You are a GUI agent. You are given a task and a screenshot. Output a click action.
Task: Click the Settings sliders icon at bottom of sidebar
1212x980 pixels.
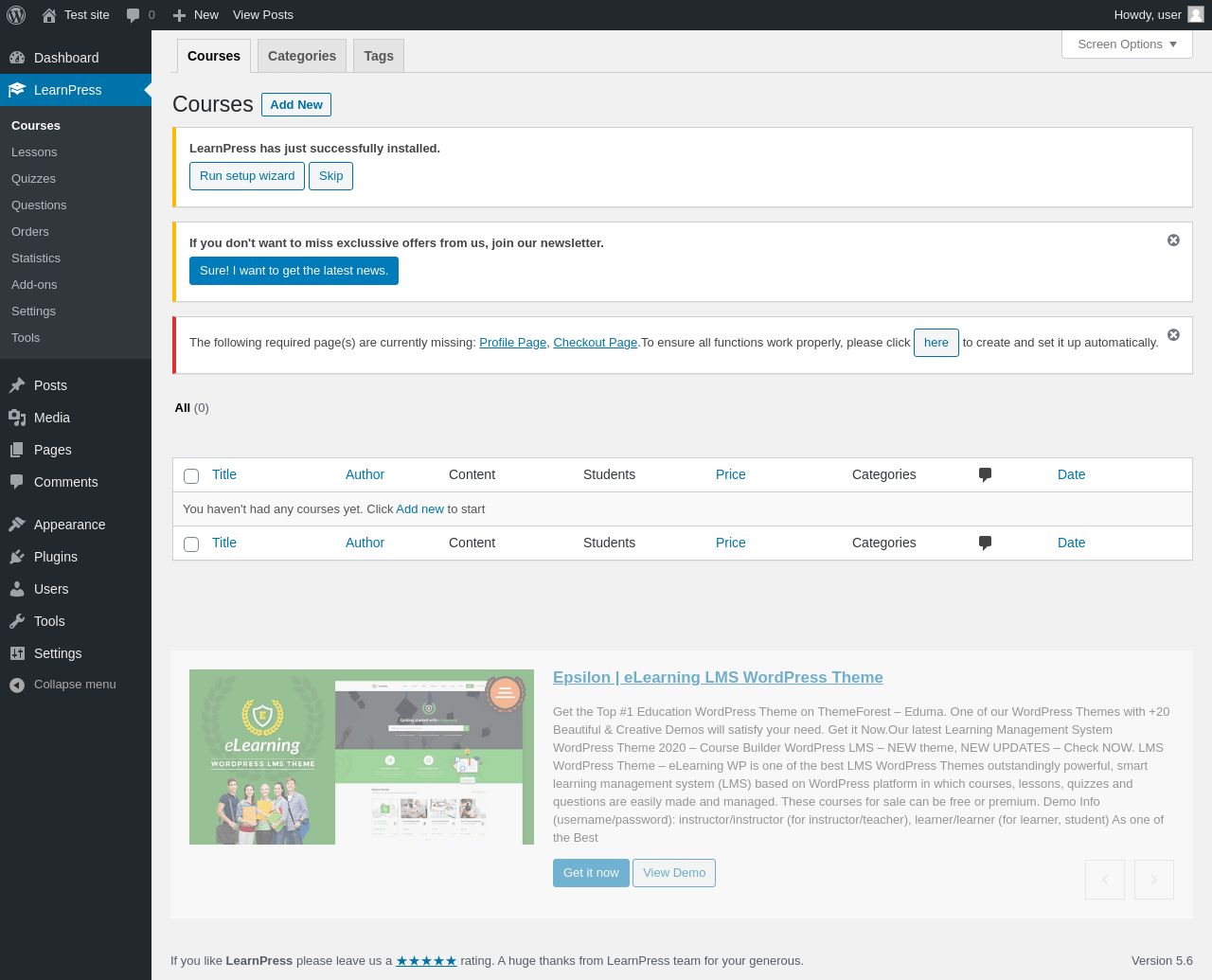[x=17, y=653]
